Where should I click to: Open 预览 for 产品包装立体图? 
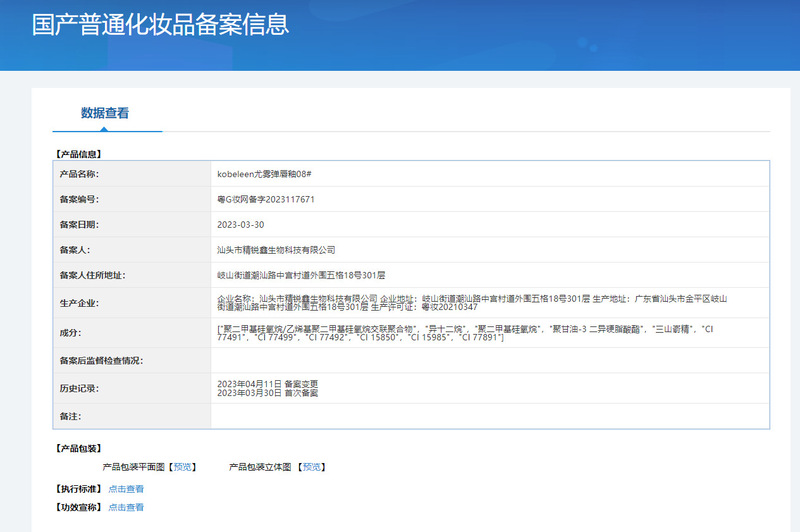click(x=312, y=467)
